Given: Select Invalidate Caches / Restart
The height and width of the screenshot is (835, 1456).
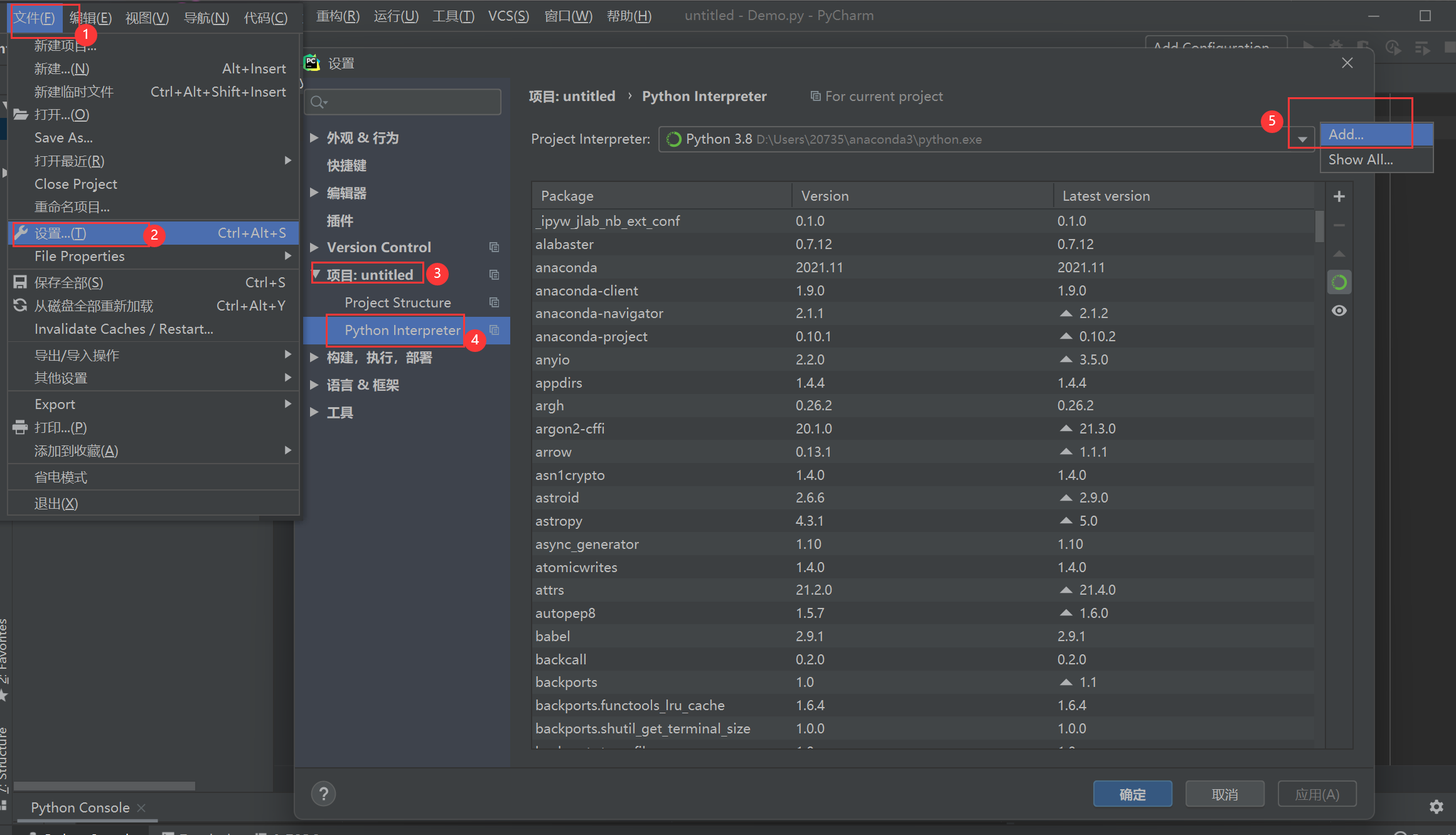Looking at the screenshot, I should [153, 329].
